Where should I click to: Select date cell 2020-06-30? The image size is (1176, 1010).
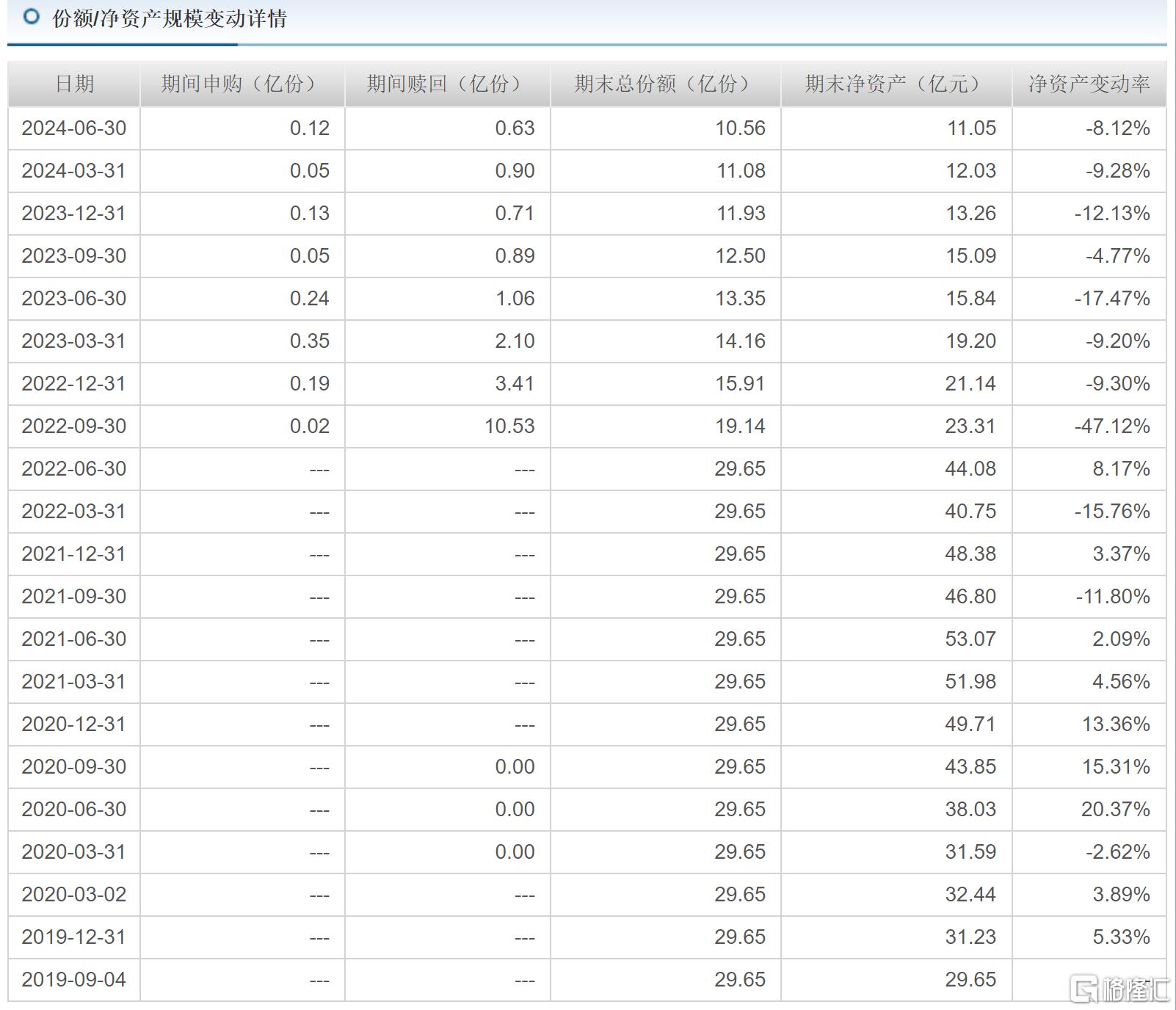click(74, 810)
